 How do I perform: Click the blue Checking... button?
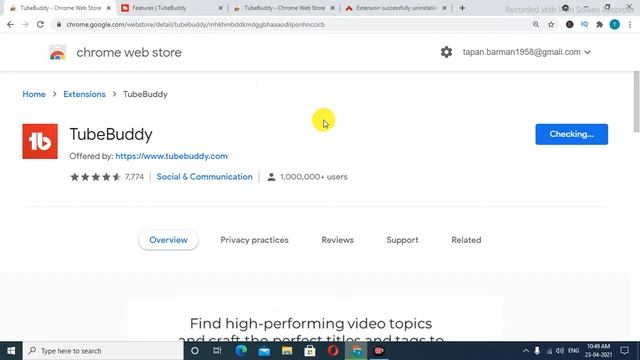571,134
